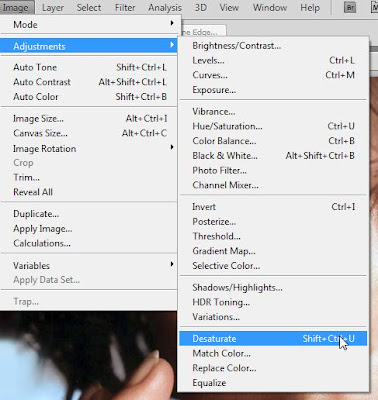Open the Window menu
The width and height of the screenshot is (378, 400).
point(270,7)
